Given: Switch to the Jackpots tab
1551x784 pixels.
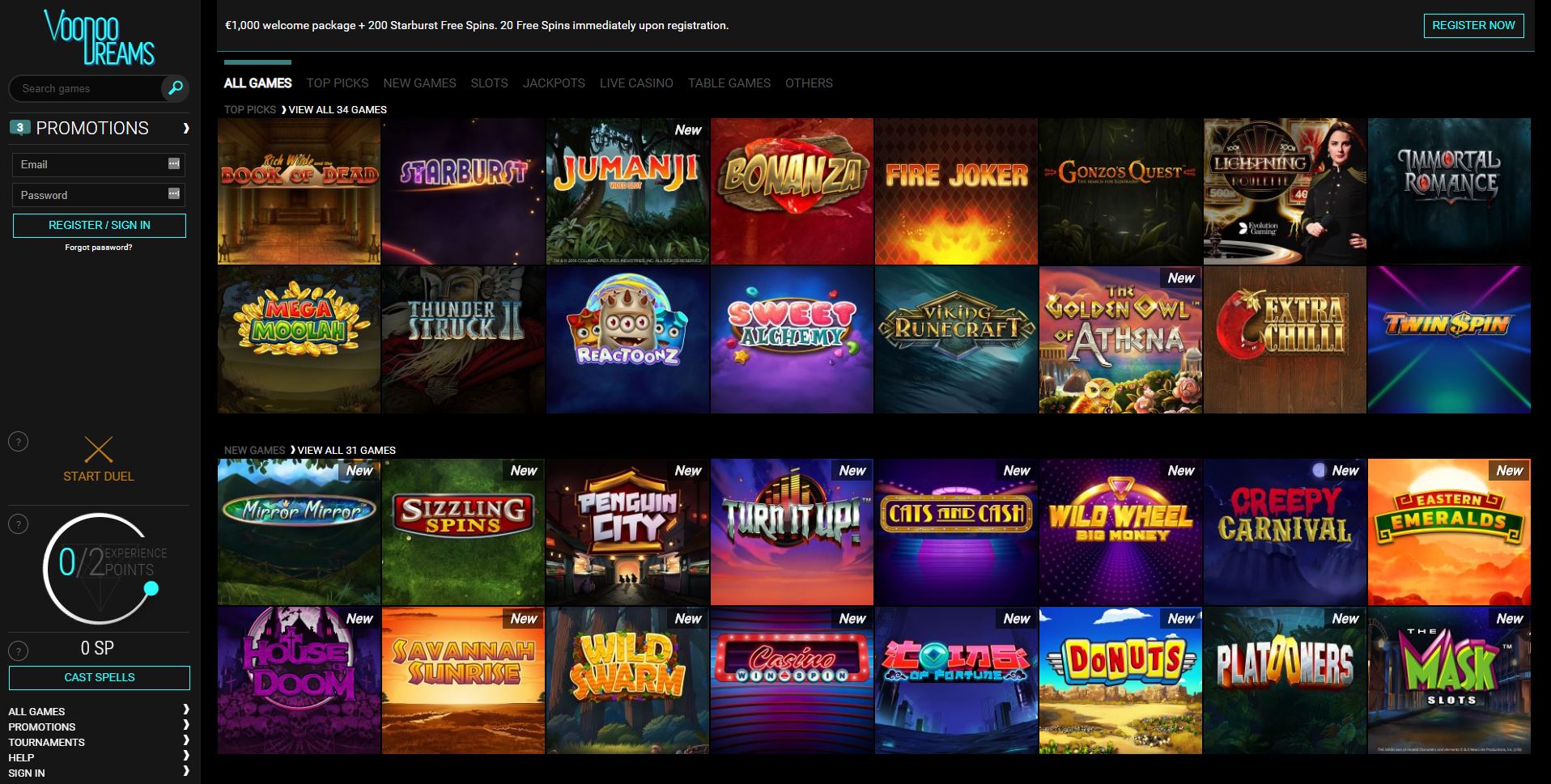Looking at the screenshot, I should pos(554,83).
